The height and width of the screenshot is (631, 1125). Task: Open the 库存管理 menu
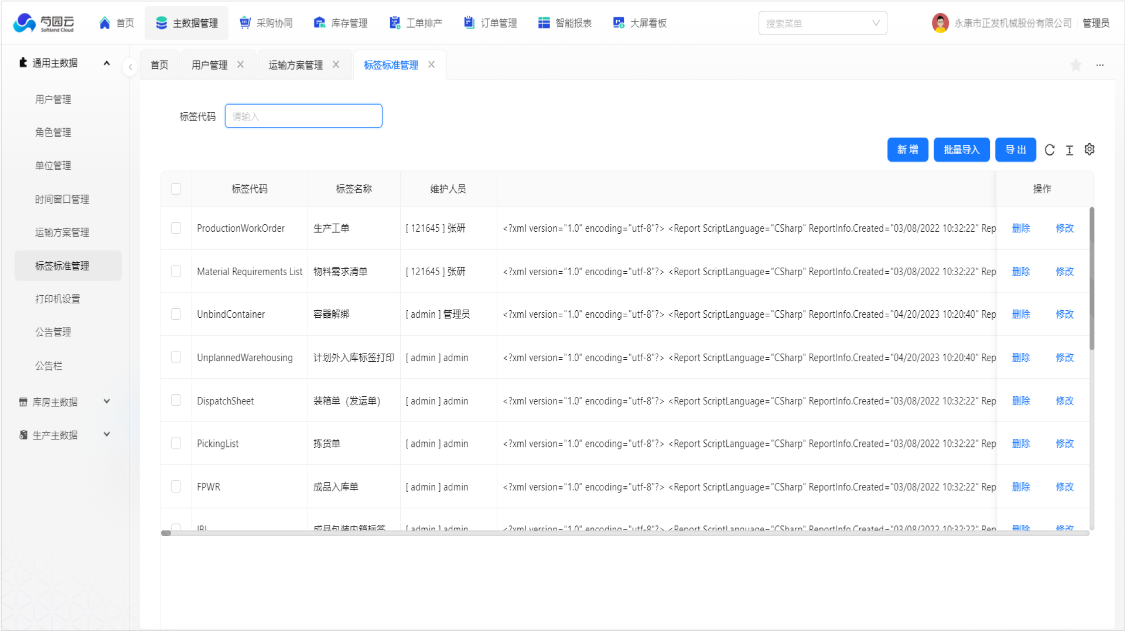(x=341, y=23)
